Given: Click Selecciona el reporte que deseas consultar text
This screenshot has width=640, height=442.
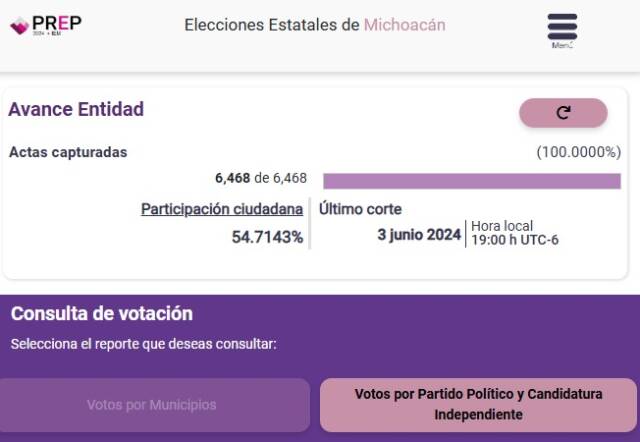Looking at the screenshot, I should (x=144, y=344).
